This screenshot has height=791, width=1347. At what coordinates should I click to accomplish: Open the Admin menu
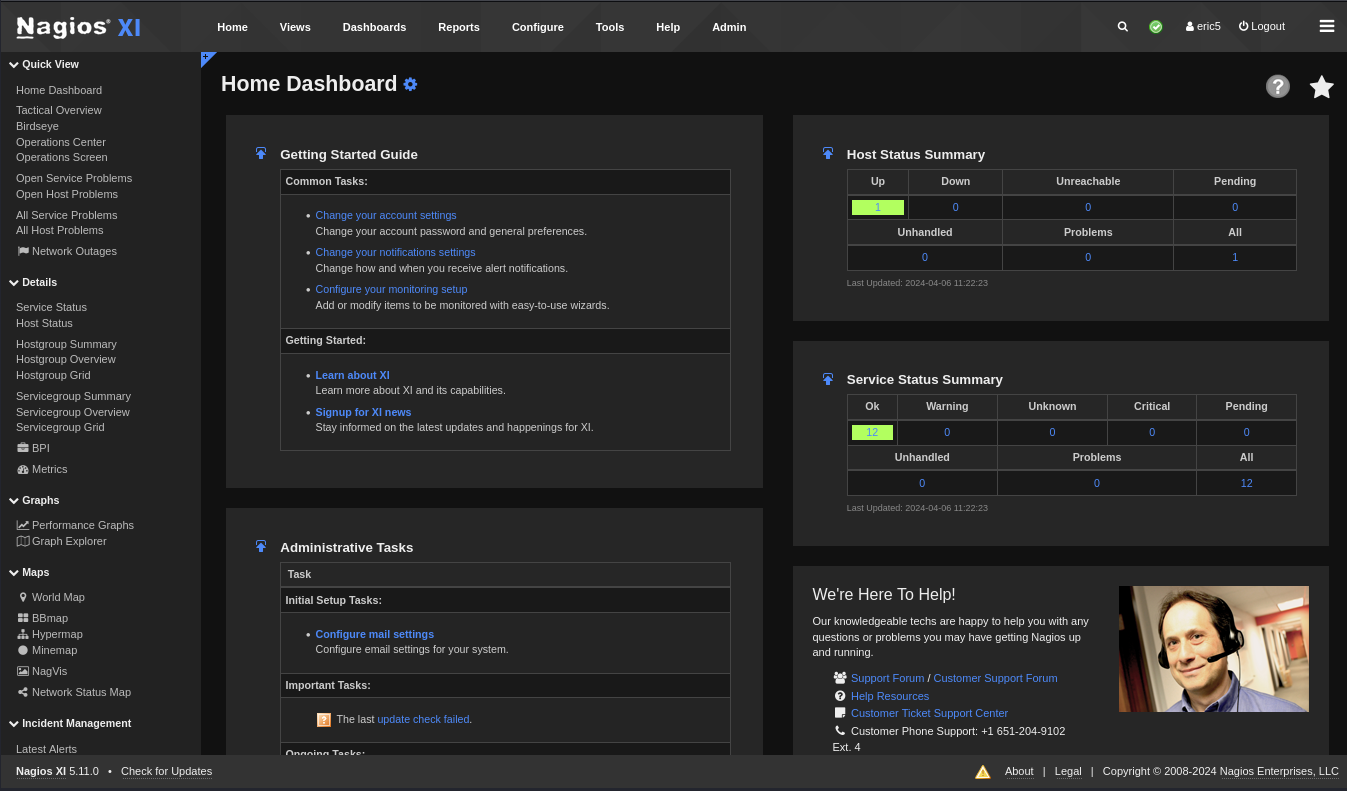729,27
